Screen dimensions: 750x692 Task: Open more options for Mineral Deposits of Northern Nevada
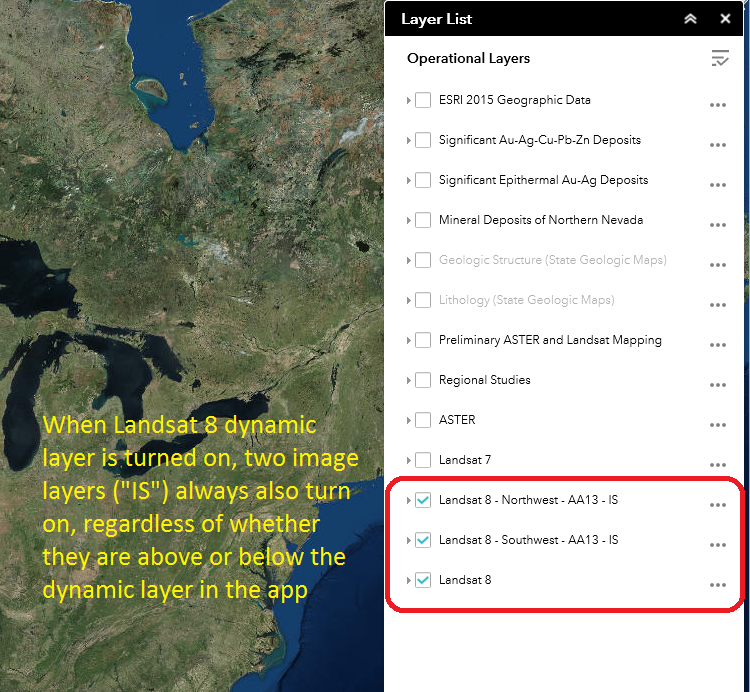(718, 225)
